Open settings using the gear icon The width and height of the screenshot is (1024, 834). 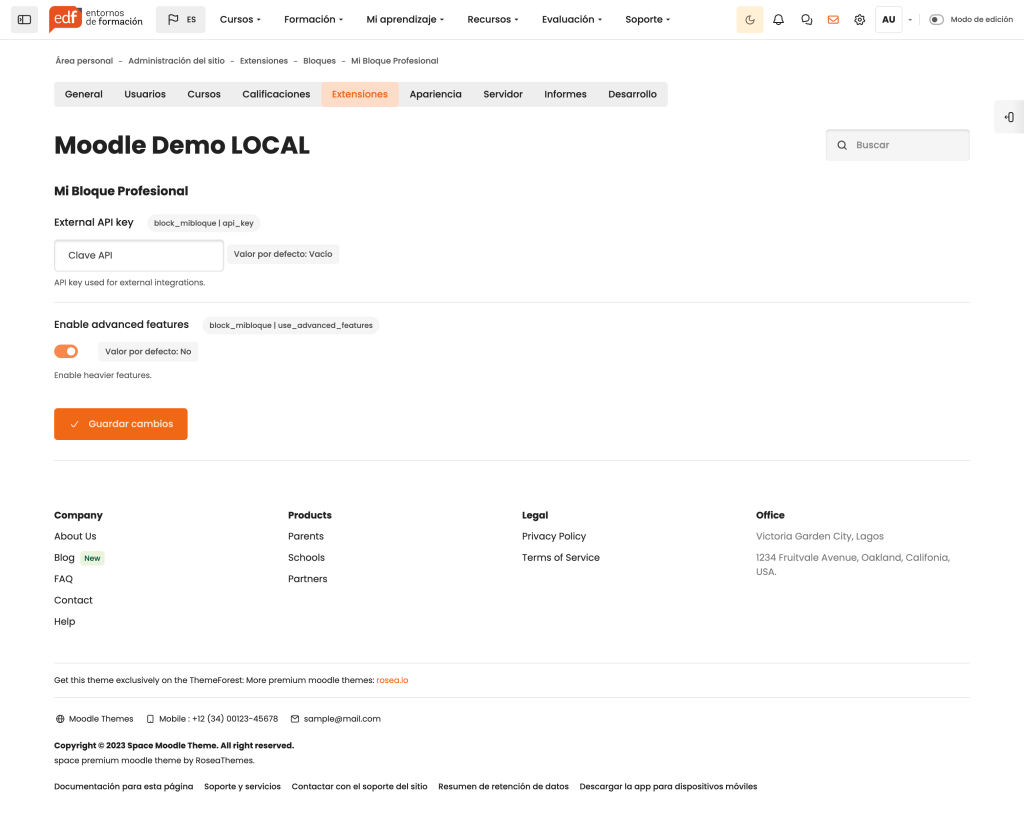(x=860, y=19)
